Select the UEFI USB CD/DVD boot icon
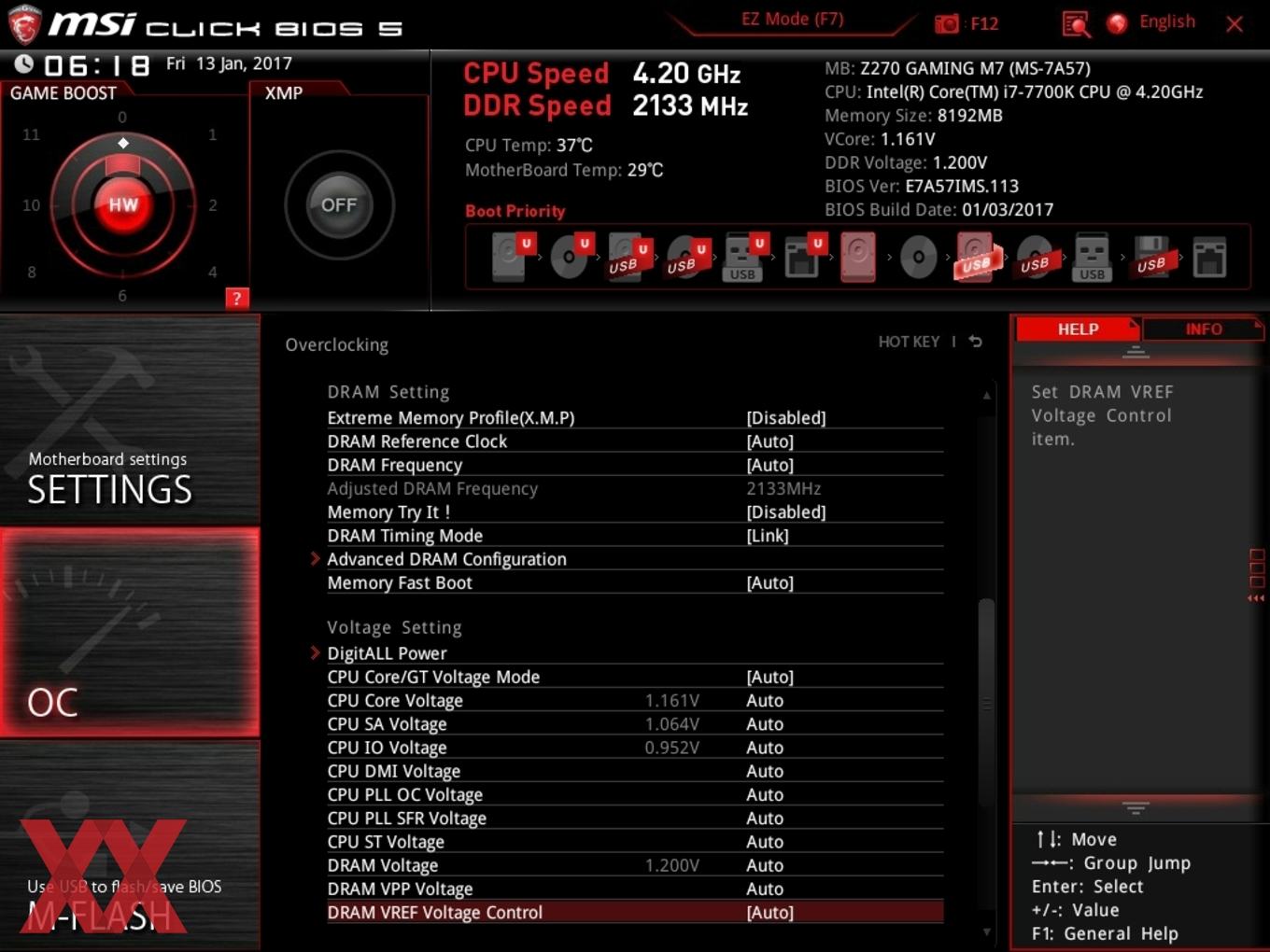 pos(686,257)
